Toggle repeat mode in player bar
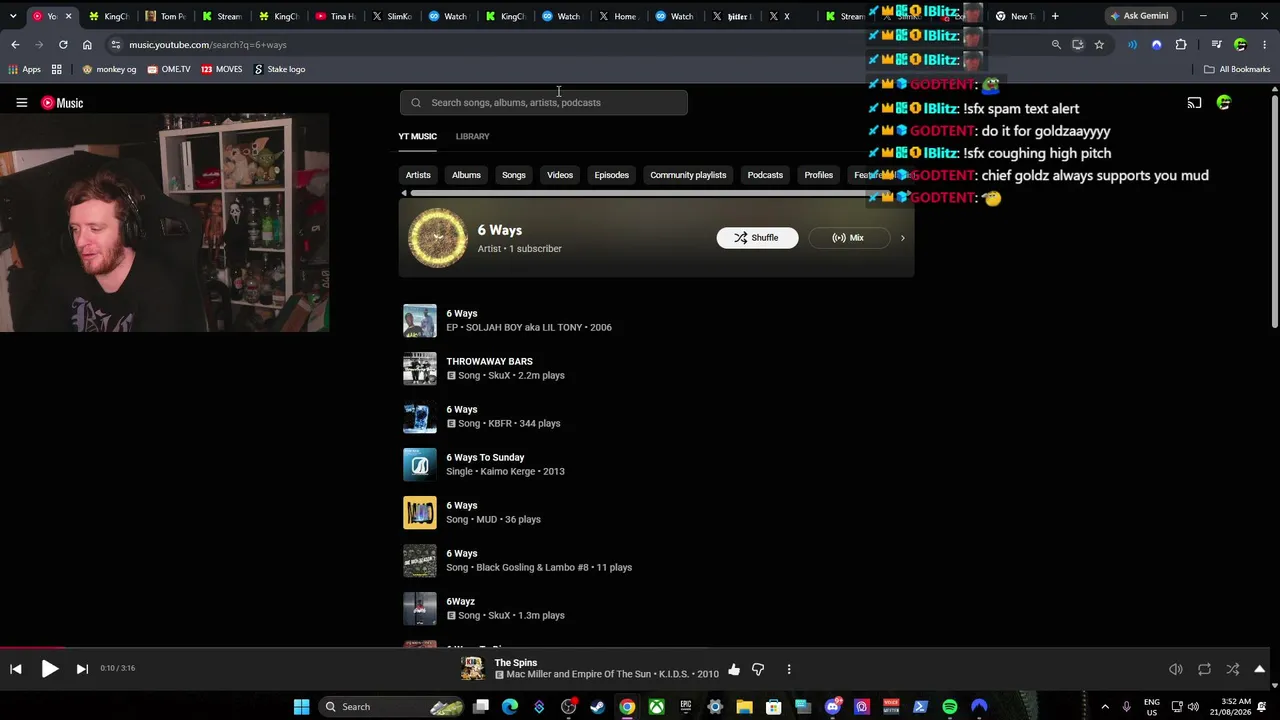Screen dimensions: 1280x720 1204,670
